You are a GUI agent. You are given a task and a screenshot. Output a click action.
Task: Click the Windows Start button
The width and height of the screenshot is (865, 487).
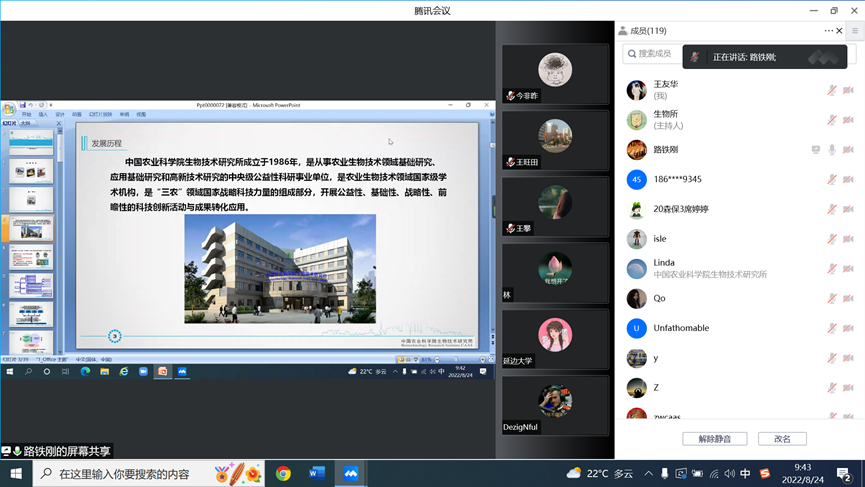16,473
